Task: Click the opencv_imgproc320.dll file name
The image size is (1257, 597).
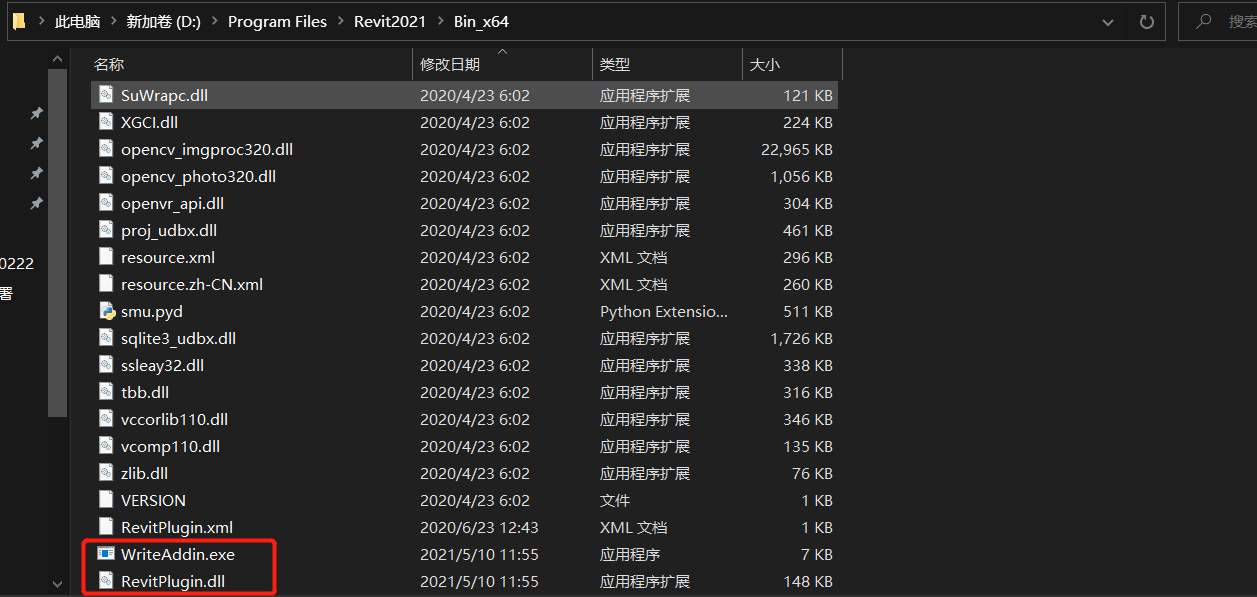Action: (x=207, y=149)
